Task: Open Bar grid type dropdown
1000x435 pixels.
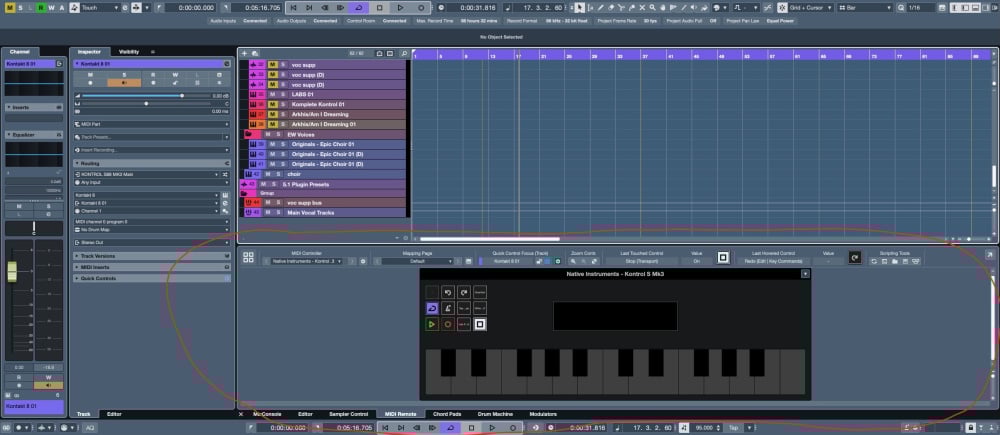Action: 865,8
